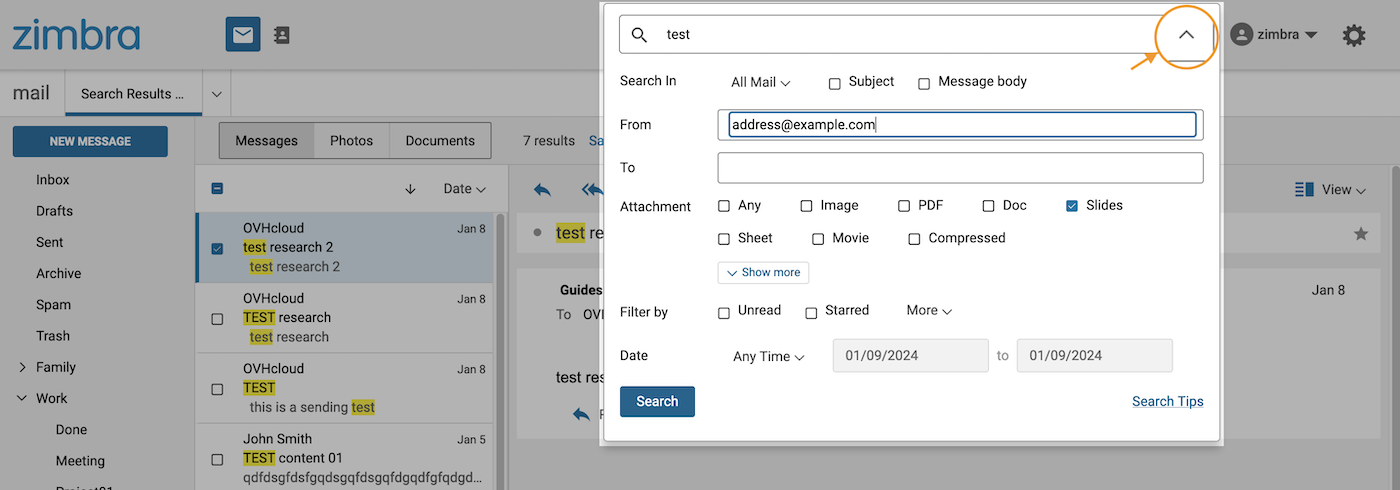
Task: Switch to the Documents tab
Action: tap(440, 141)
